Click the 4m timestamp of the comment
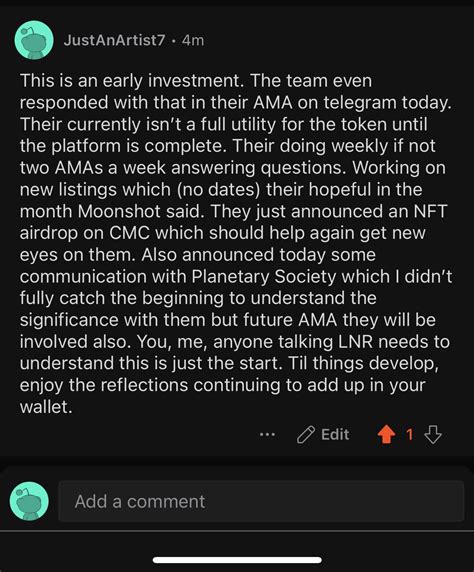Viewport: 474px width, 572px height. (x=193, y=40)
